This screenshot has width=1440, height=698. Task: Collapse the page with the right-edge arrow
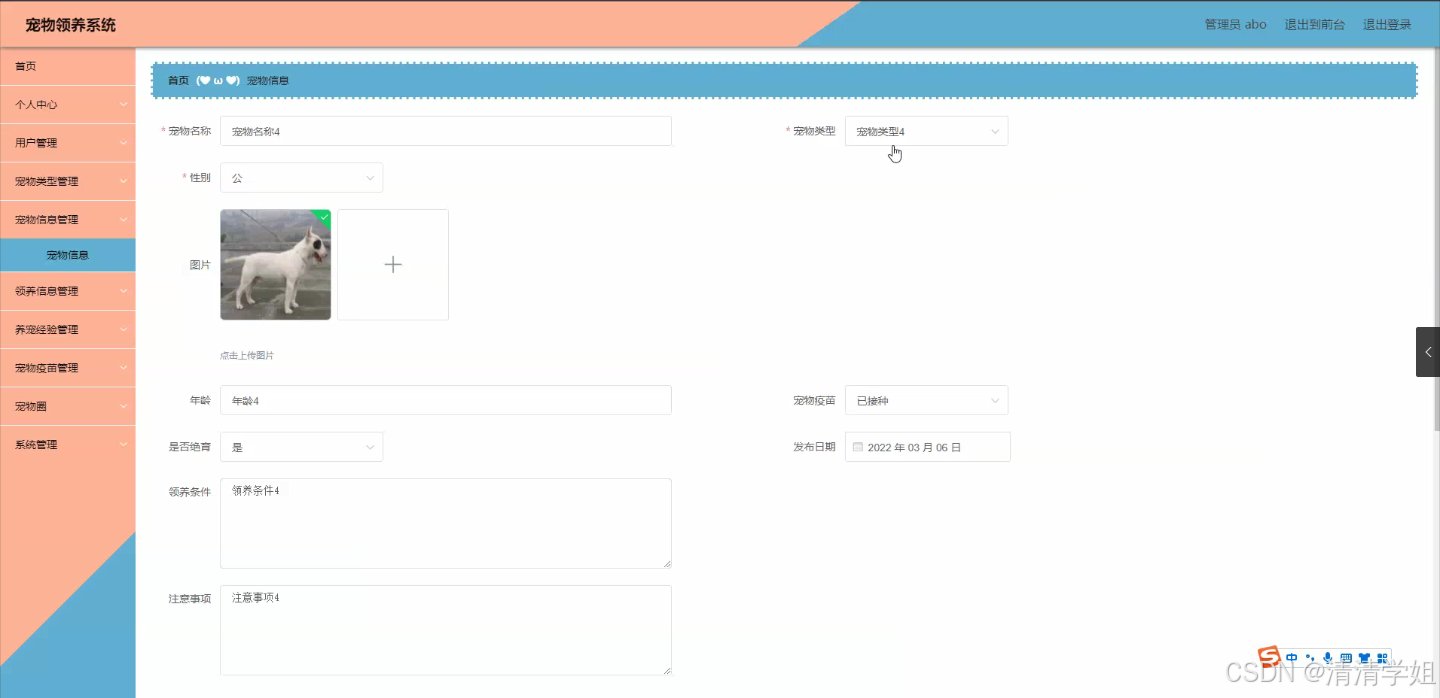click(1430, 351)
